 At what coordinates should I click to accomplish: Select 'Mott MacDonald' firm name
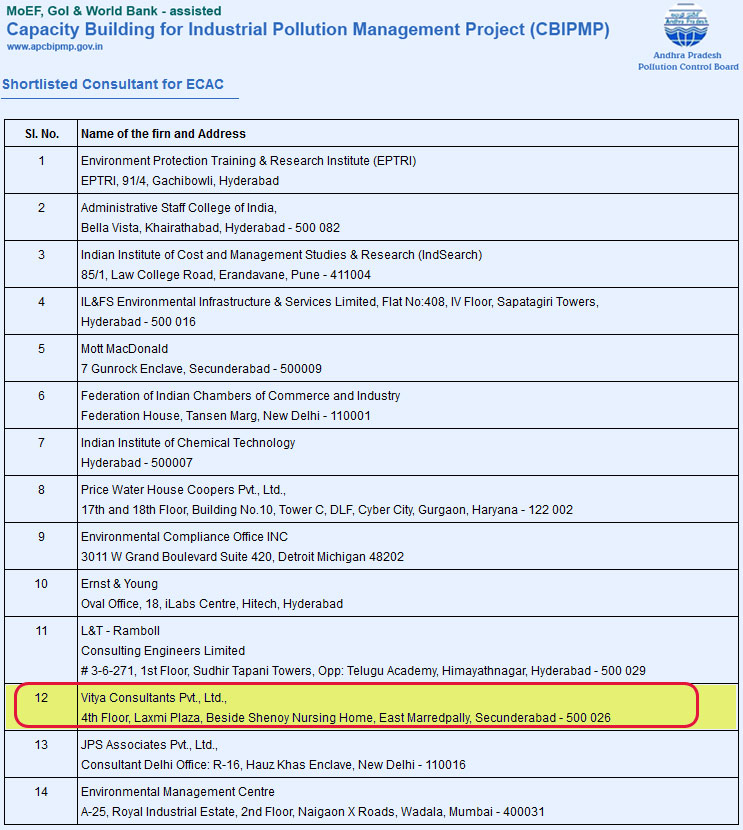124,349
